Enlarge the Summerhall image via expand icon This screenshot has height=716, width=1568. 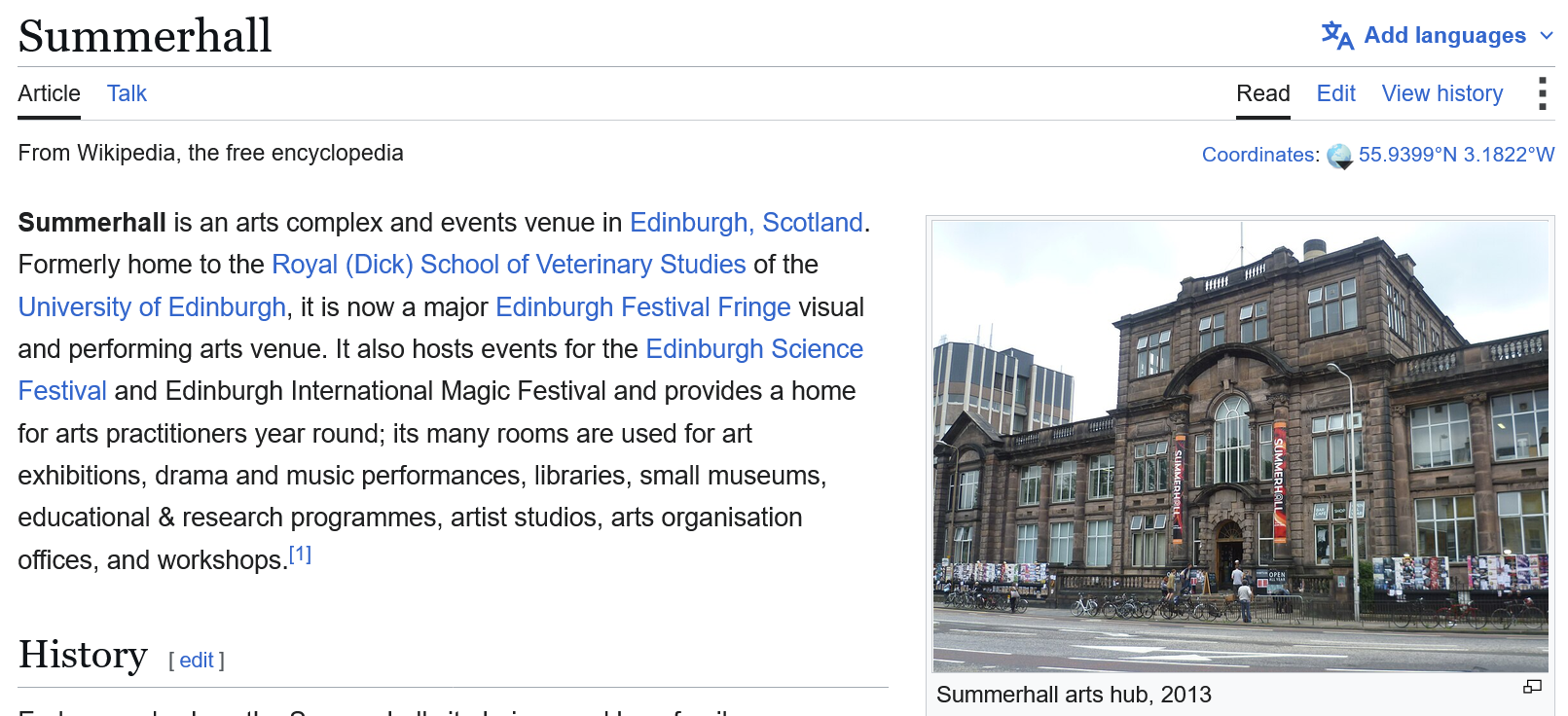point(1532,687)
